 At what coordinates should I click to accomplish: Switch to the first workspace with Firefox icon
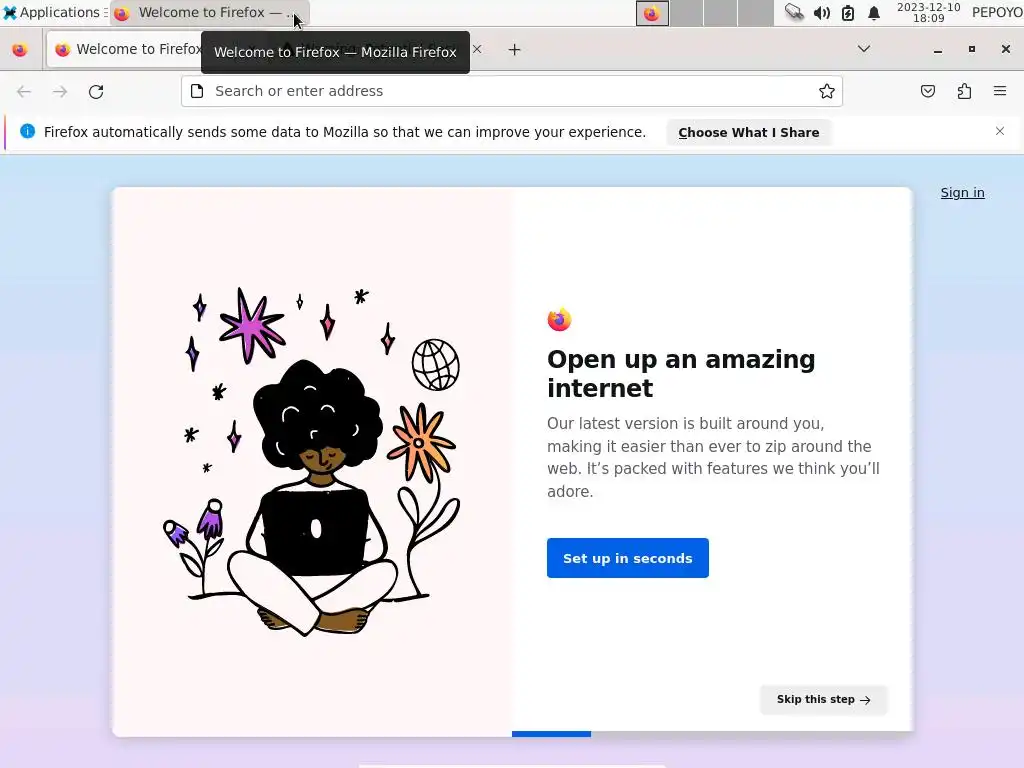coord(652,13)
